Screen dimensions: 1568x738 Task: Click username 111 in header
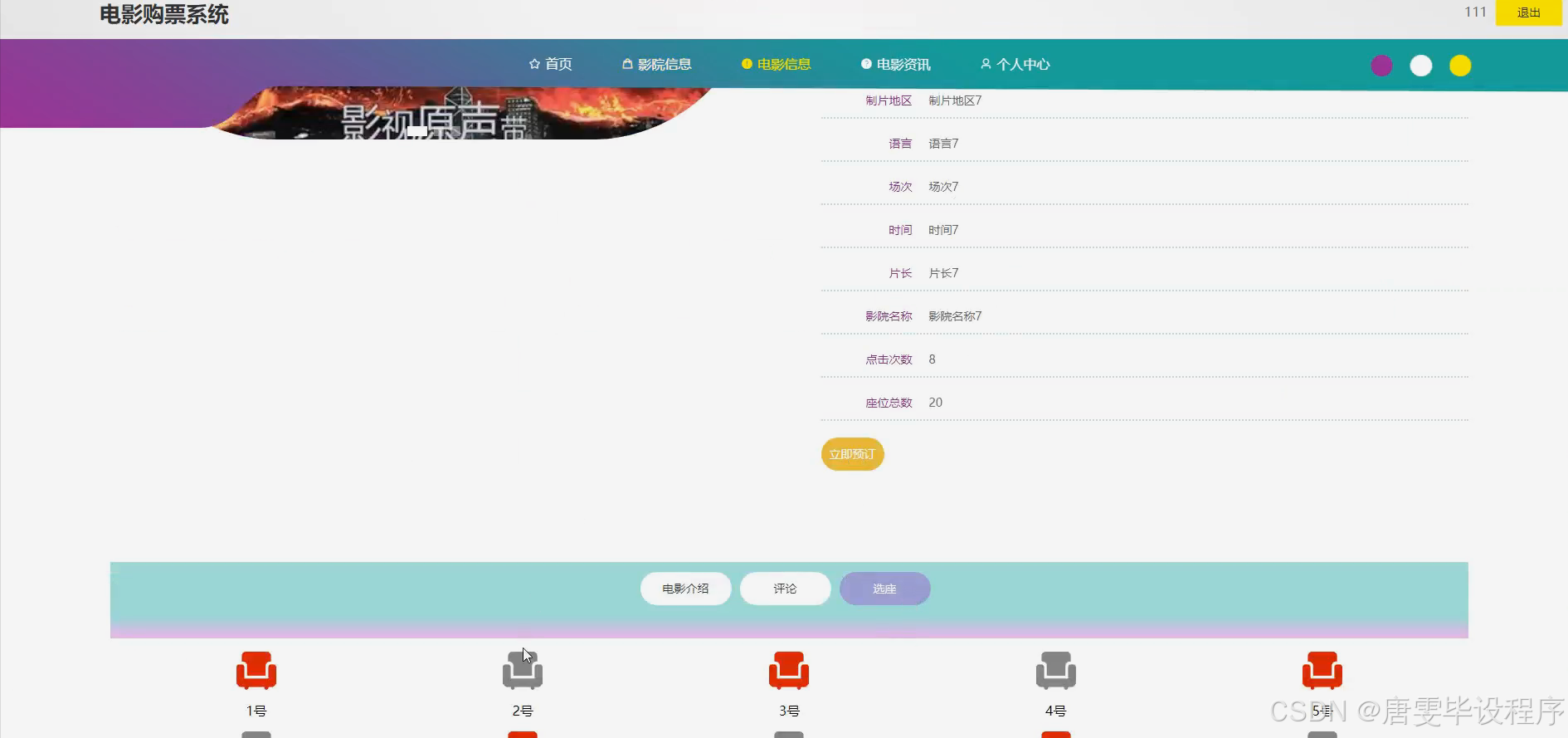coord(1475,12)
